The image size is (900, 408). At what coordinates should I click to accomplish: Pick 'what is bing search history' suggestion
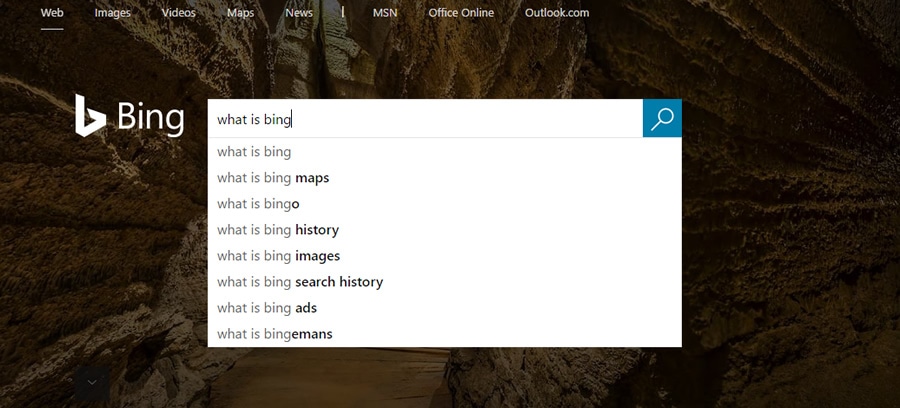pos(300,282)
